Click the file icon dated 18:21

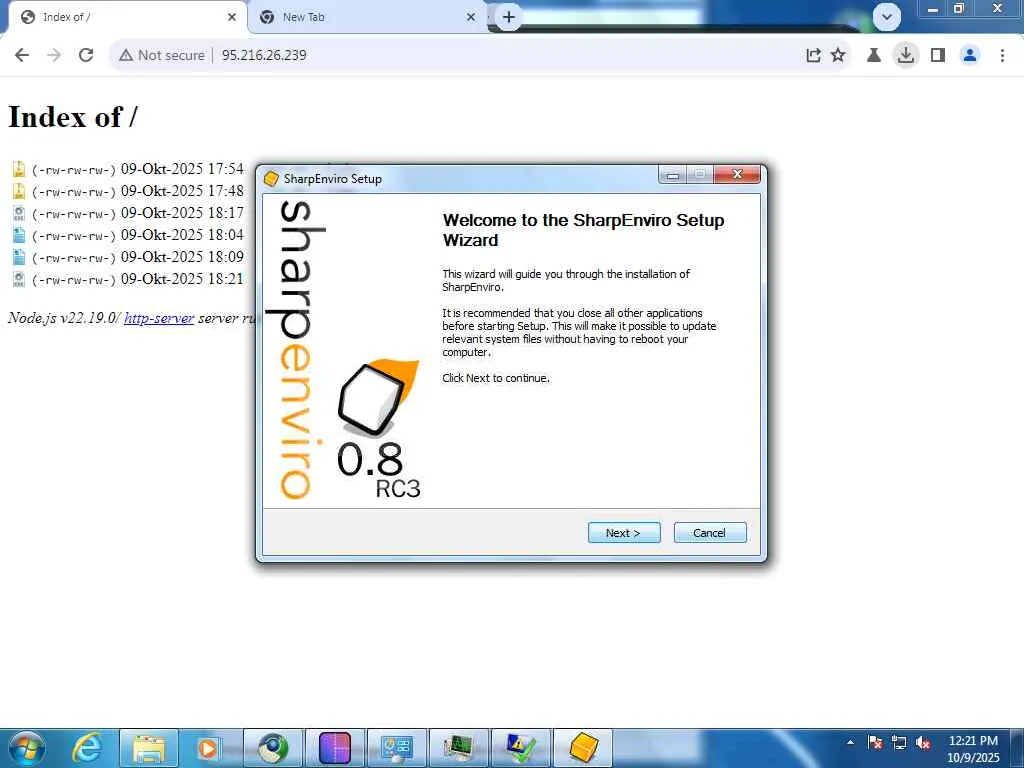(x=19, y=280)
